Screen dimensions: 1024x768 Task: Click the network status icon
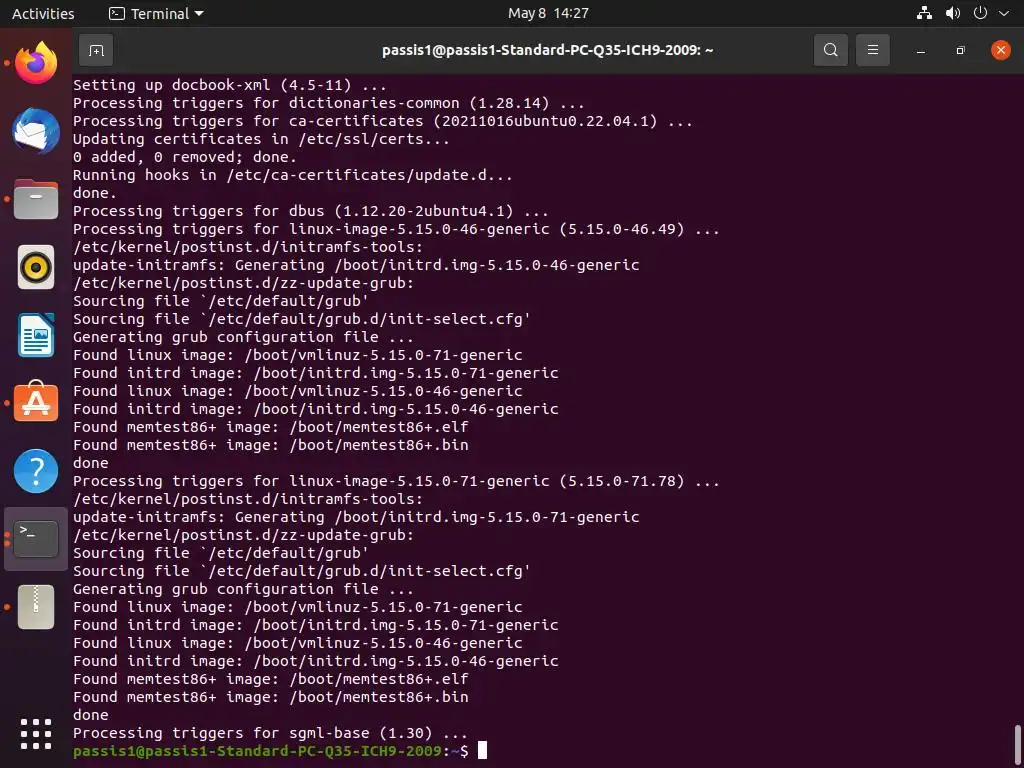(x=924, y=13)
